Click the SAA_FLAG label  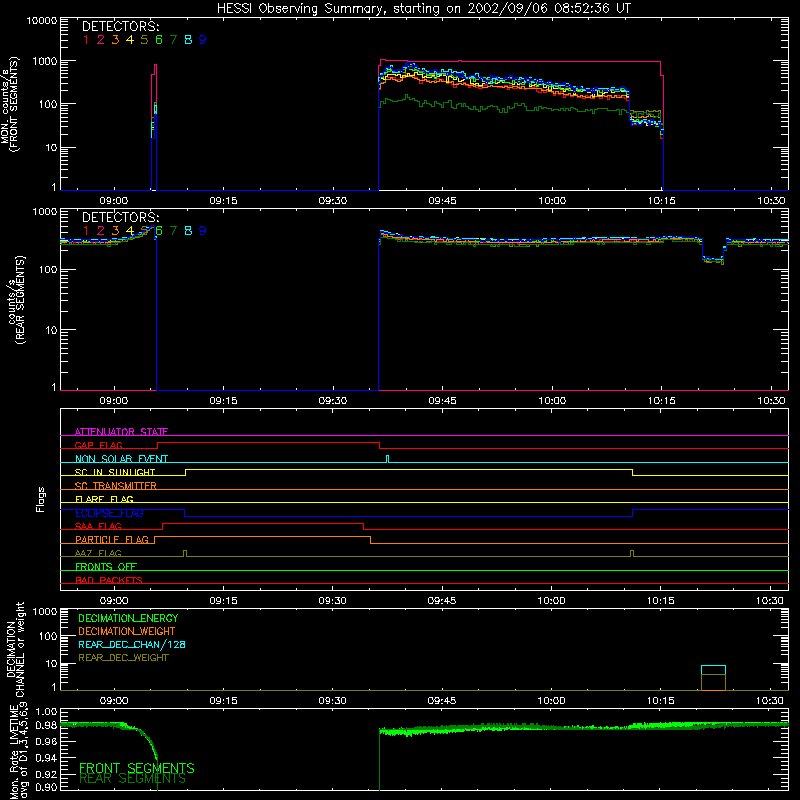98,526
